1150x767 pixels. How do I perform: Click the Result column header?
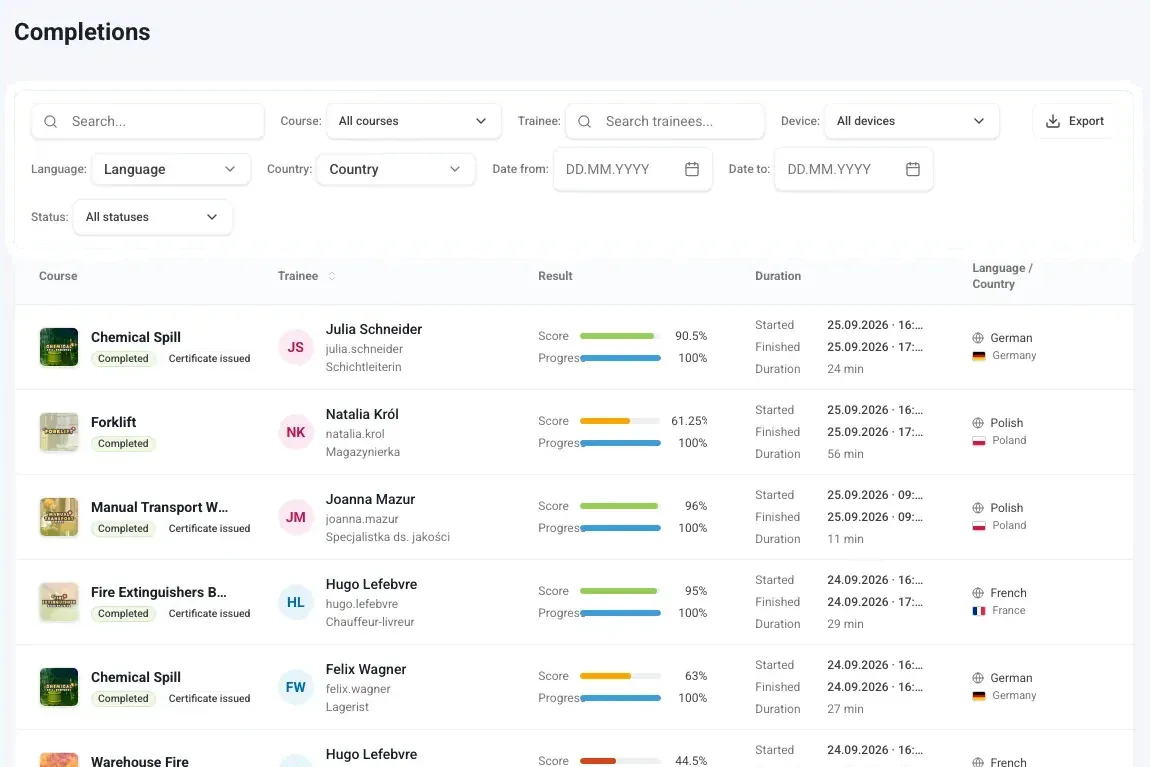[555, 276]
